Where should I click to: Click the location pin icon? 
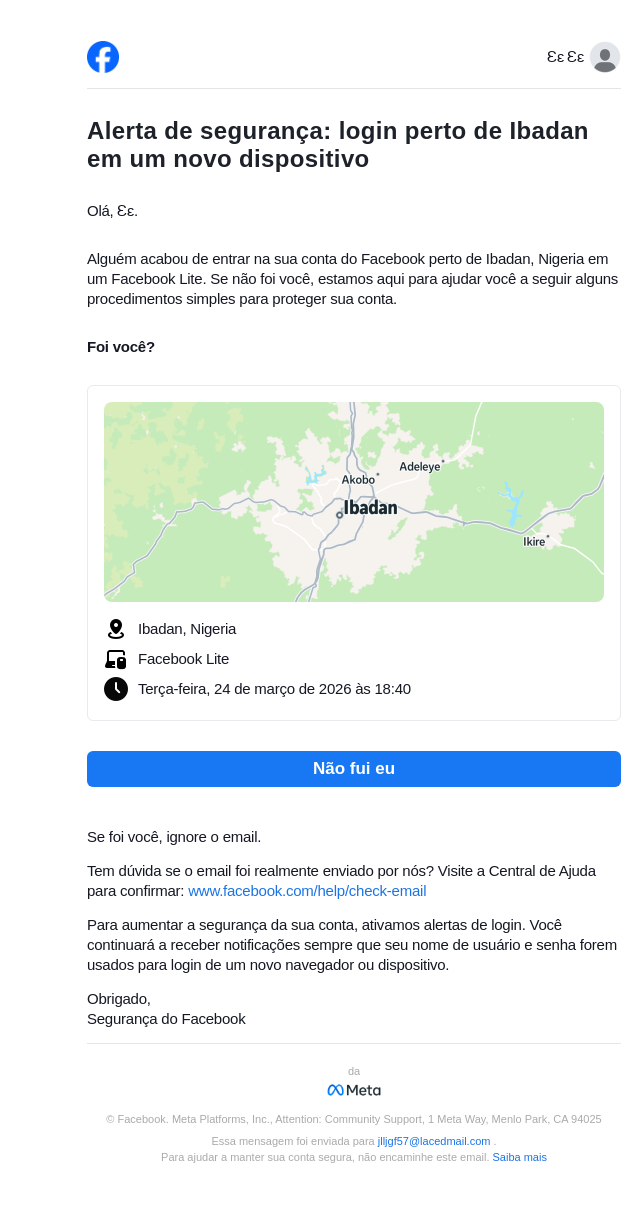pos(116,629)
